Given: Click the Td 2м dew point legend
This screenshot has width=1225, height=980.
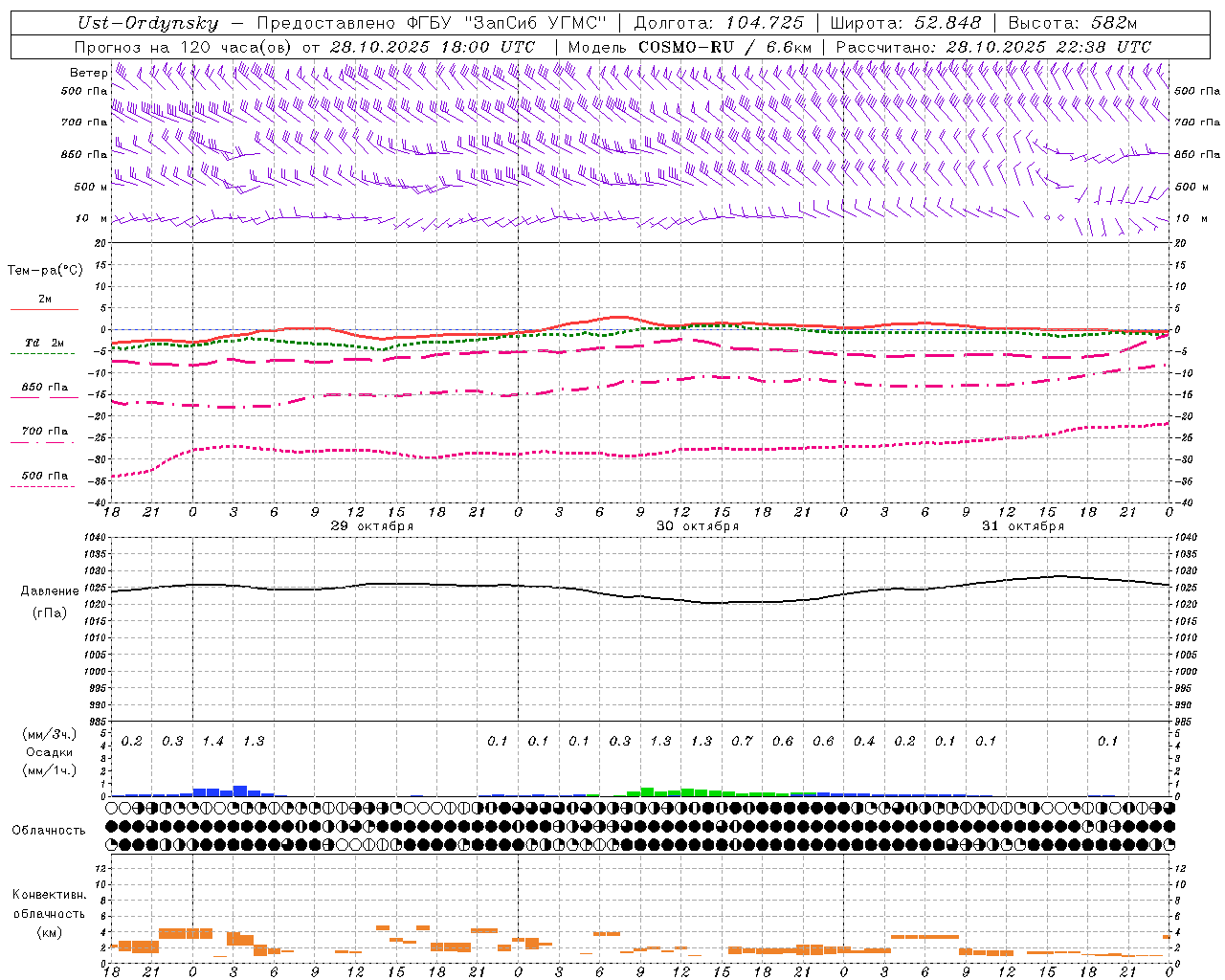Looking at the screenshot, I should [x=45, y=343].
